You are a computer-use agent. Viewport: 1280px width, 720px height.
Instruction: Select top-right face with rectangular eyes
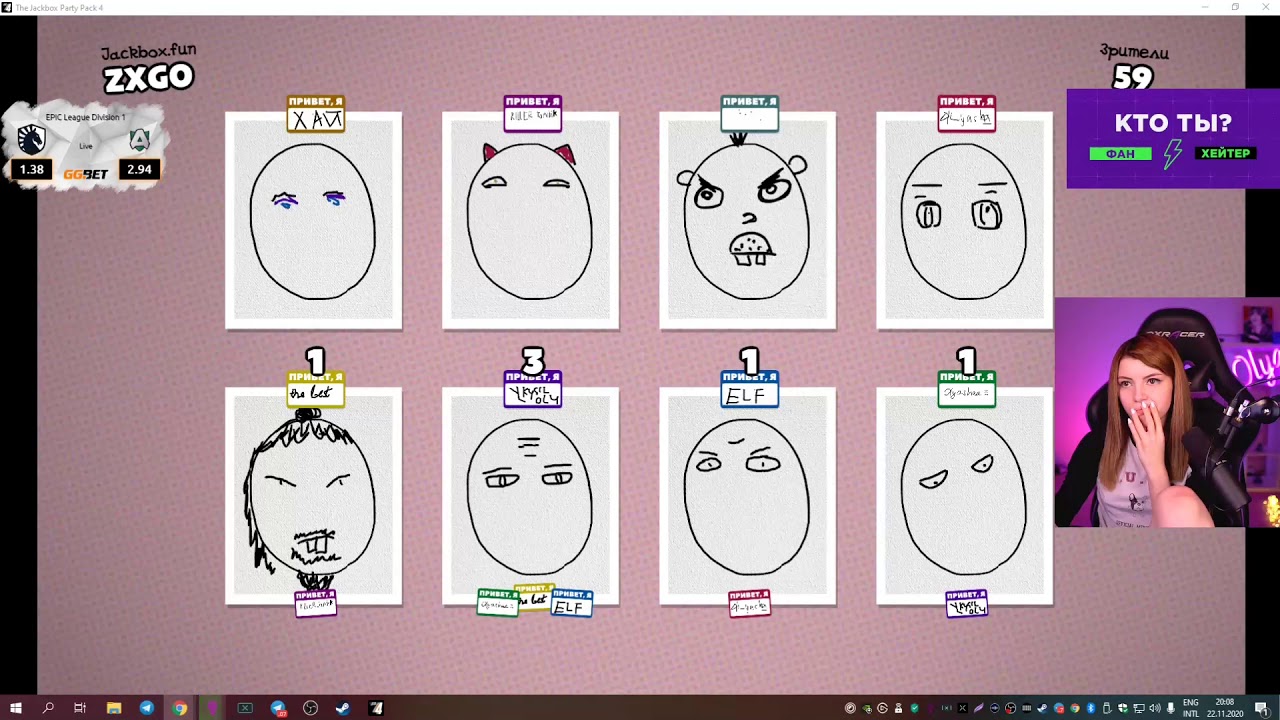click(x=964, y=220)
